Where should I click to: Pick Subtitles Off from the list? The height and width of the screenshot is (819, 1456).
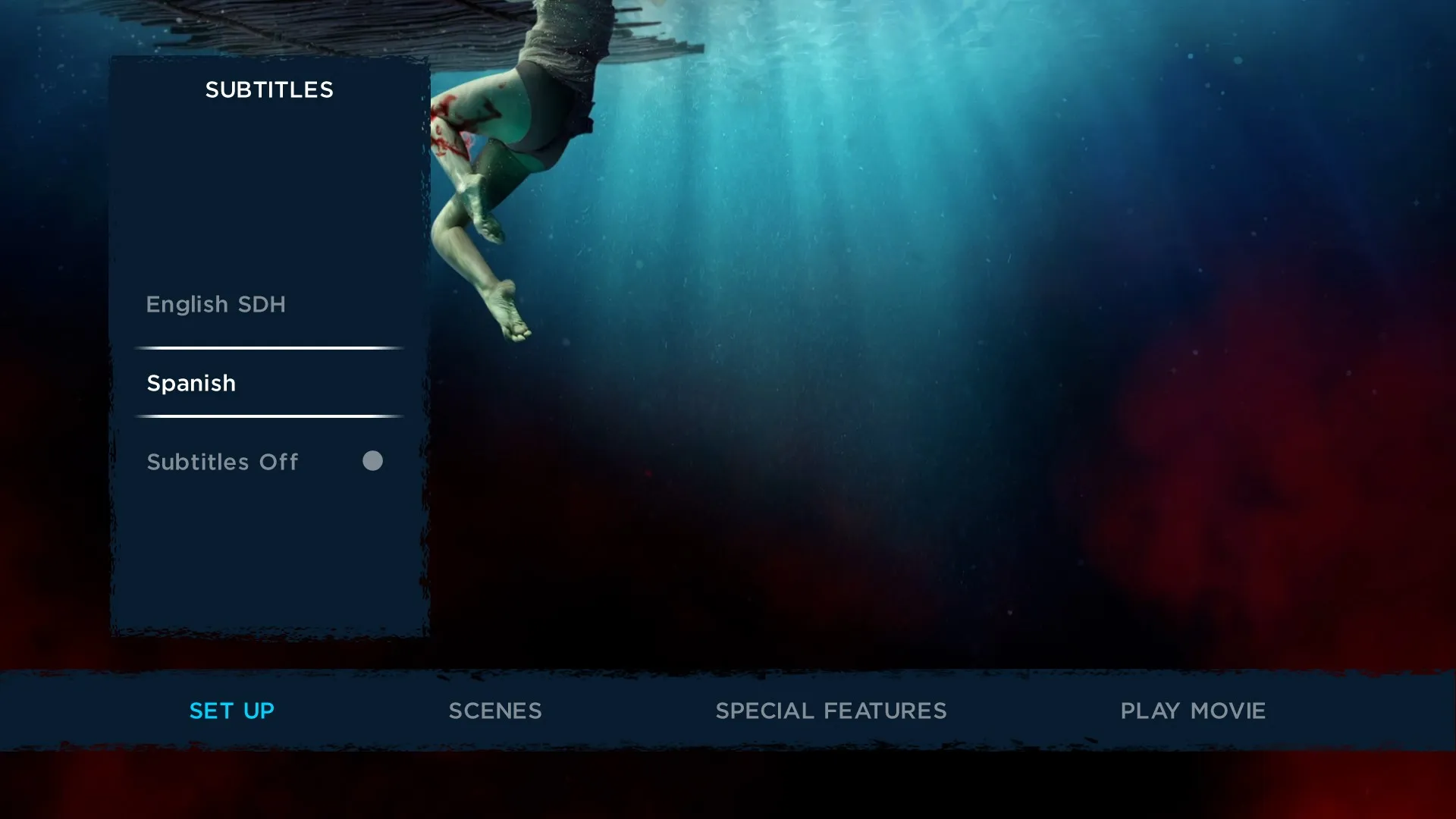(222, 462)
